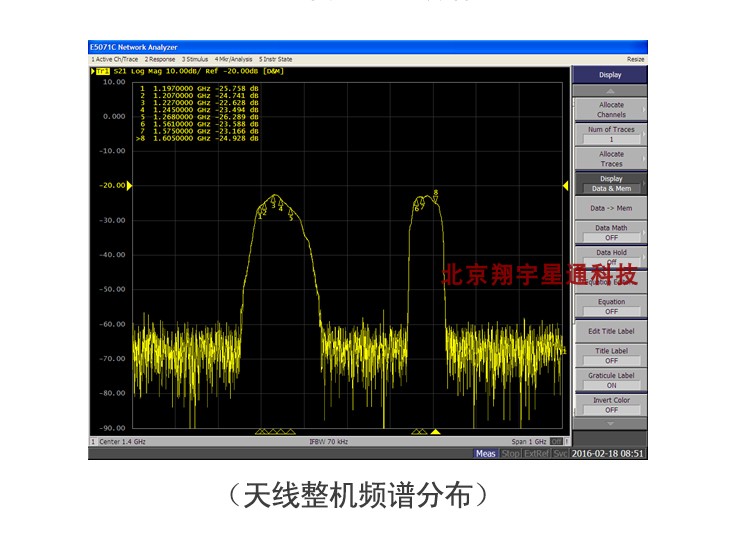Click marker 5 row 1.2680000 GHz -26.289 dB
The height and width of the screenshot is (545, 750).
coord(199,117)
